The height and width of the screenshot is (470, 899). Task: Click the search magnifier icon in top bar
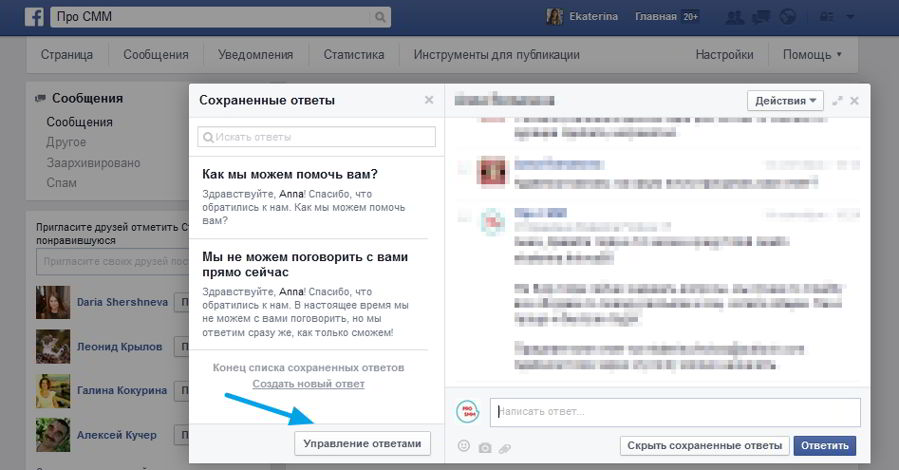click(377, 17)
